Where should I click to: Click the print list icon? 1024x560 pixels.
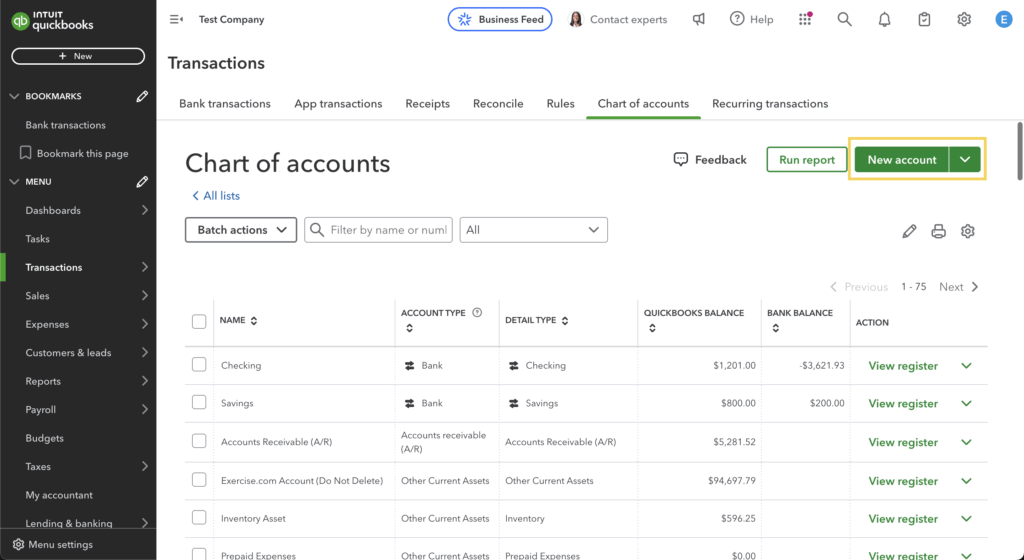coord(938,231)
